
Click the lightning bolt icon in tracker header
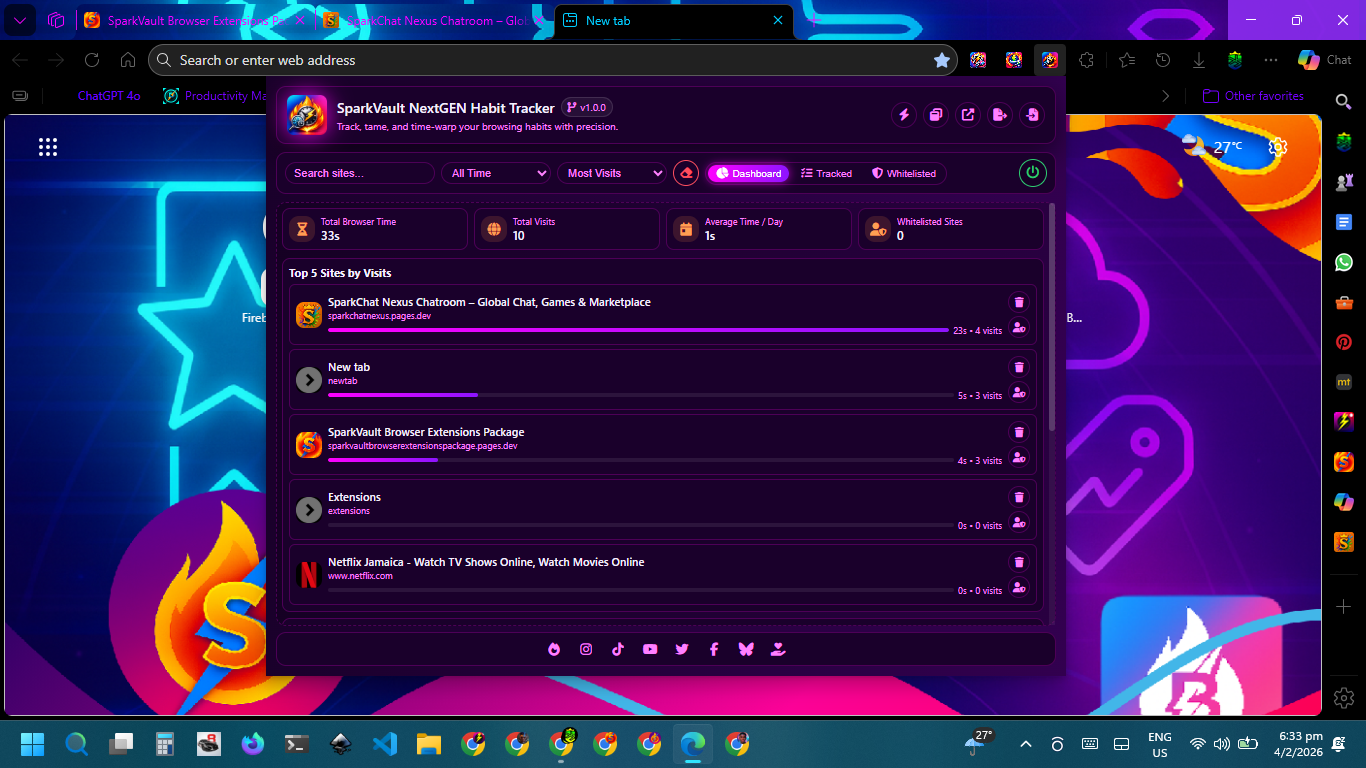[904, 115]
